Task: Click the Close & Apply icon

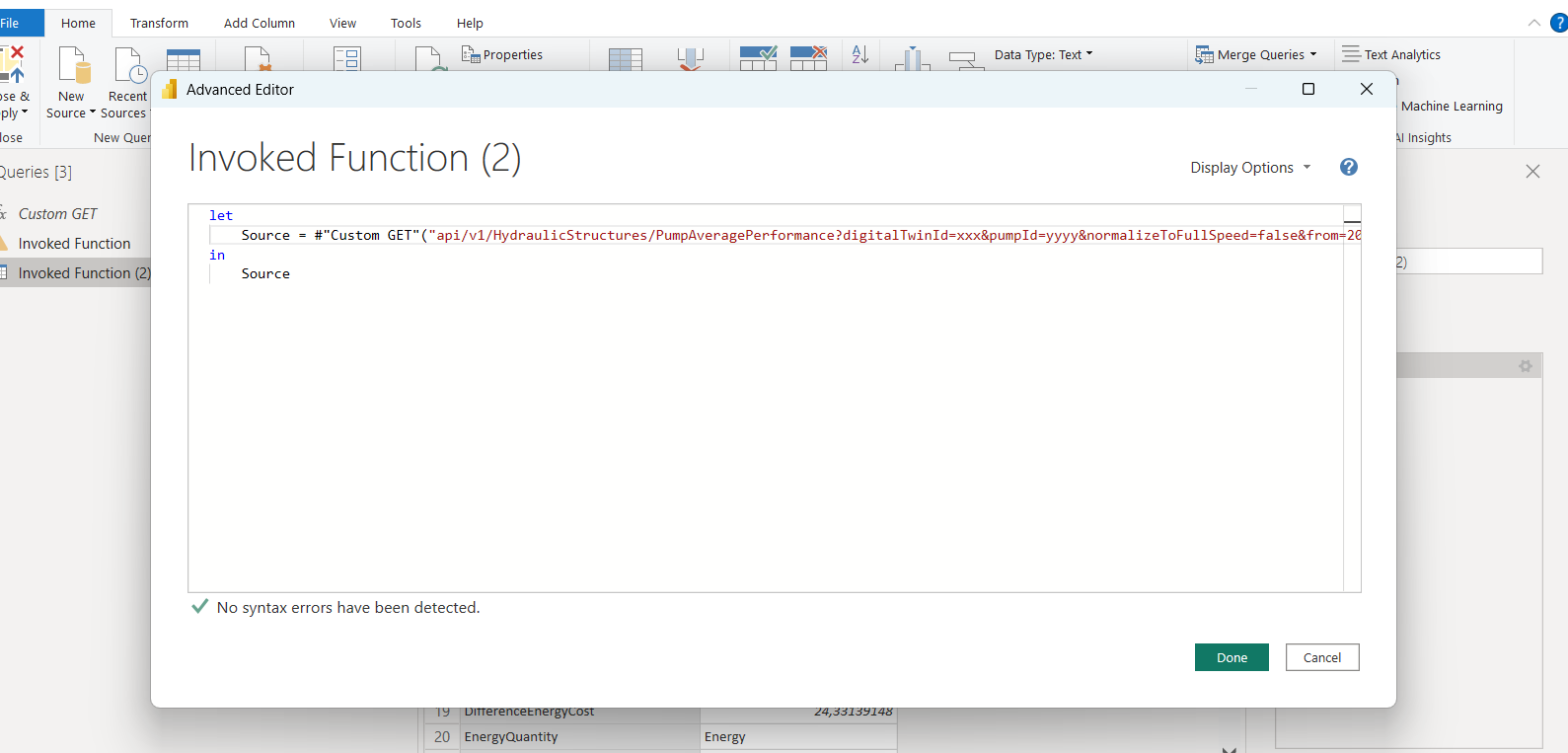Action: [11, 64]
